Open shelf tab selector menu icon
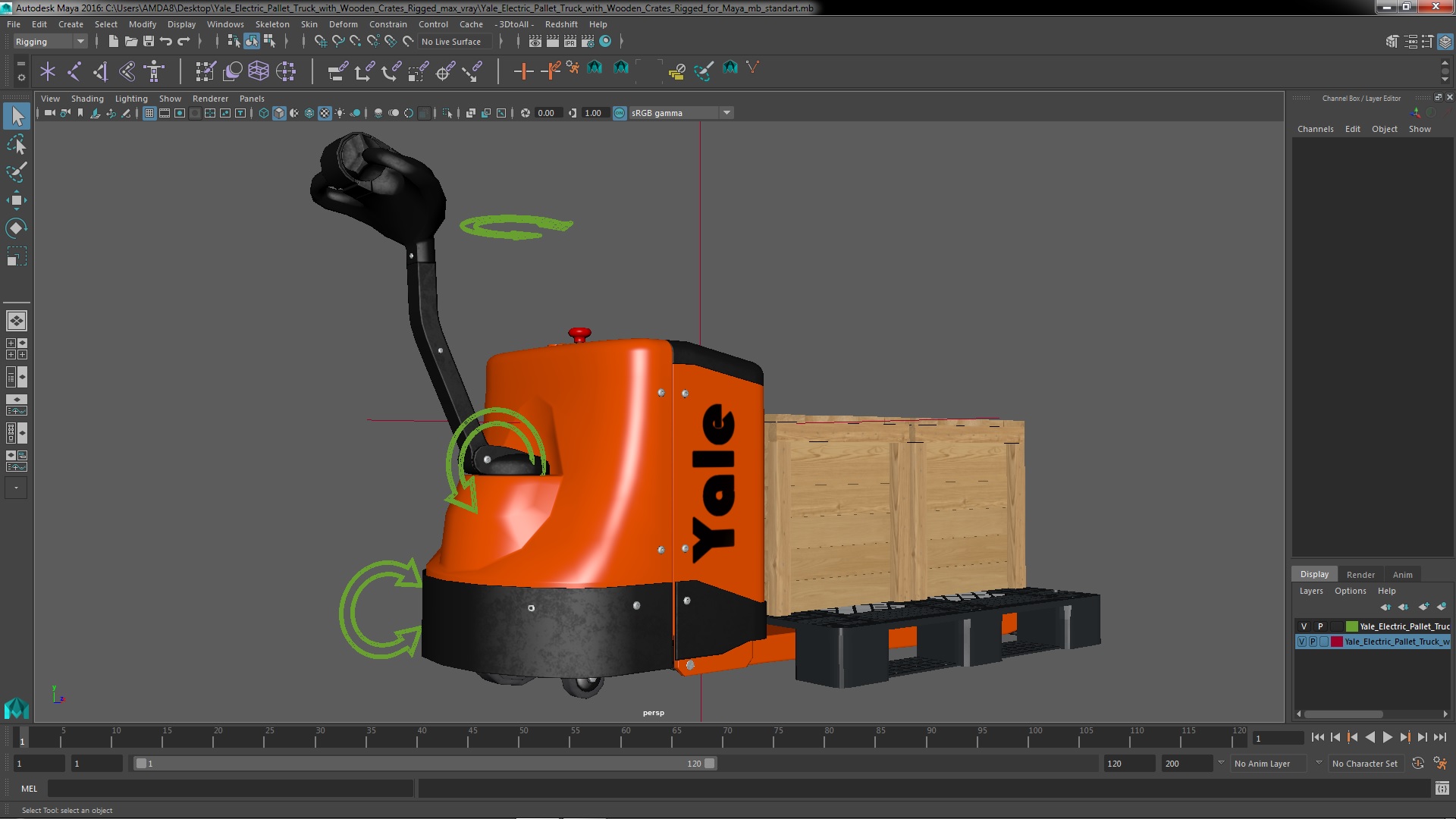The image size is (1456, 819). click(x=21, y=64)
